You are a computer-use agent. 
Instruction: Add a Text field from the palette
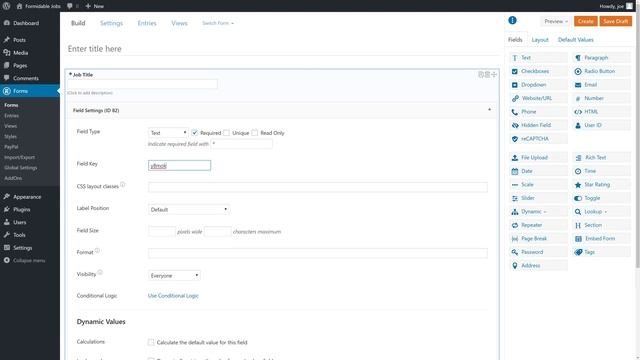(538, 58)
